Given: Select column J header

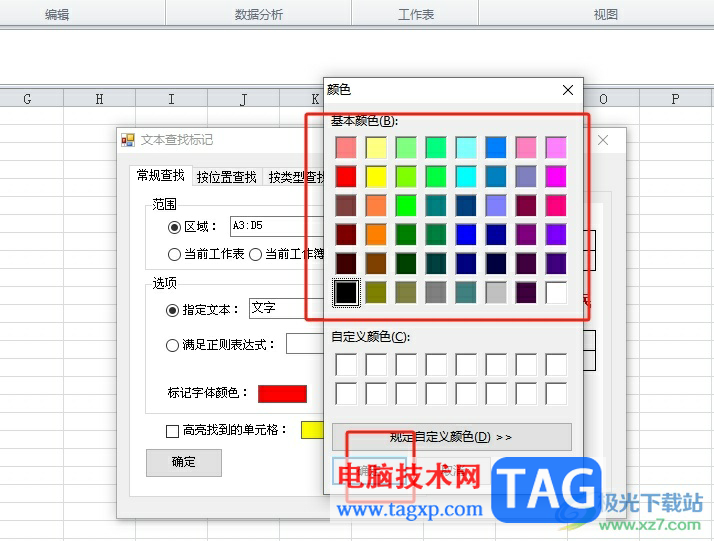Looking at the screenshot, I should pyautogui.click(x=243, y=99).
